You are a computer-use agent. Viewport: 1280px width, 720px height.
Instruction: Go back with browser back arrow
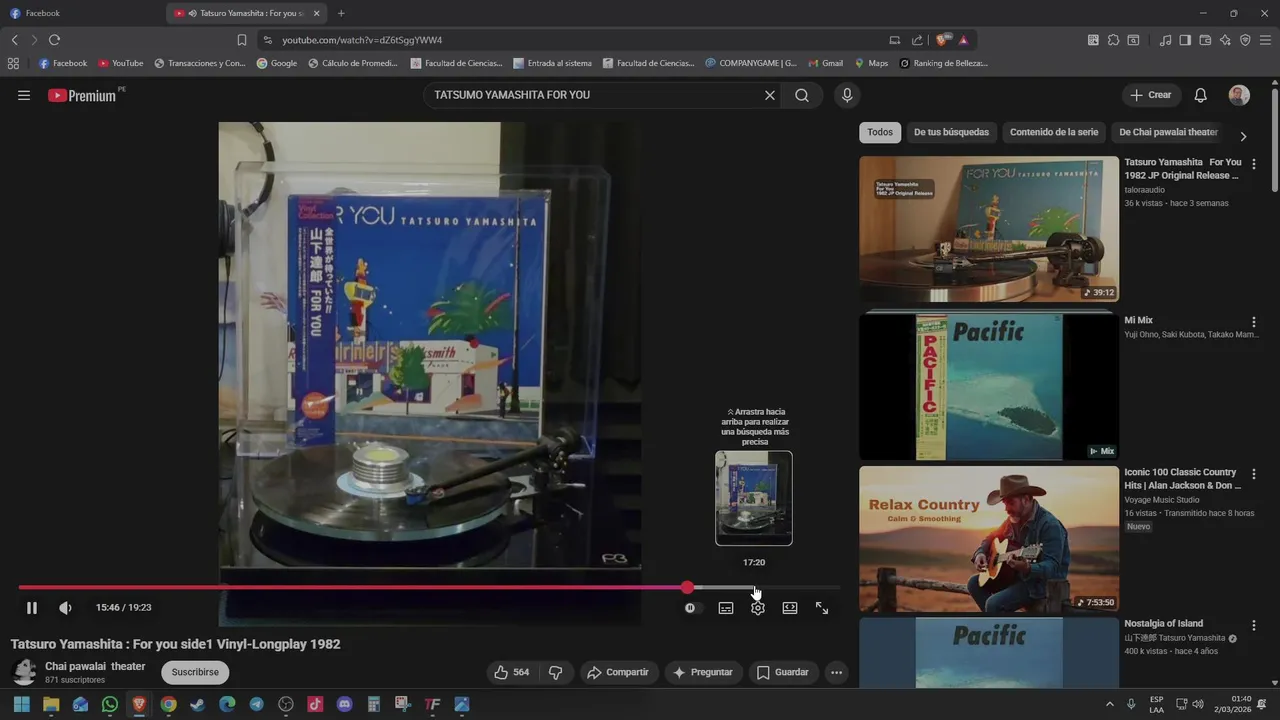pyautogui.click(x=15, y=40)
